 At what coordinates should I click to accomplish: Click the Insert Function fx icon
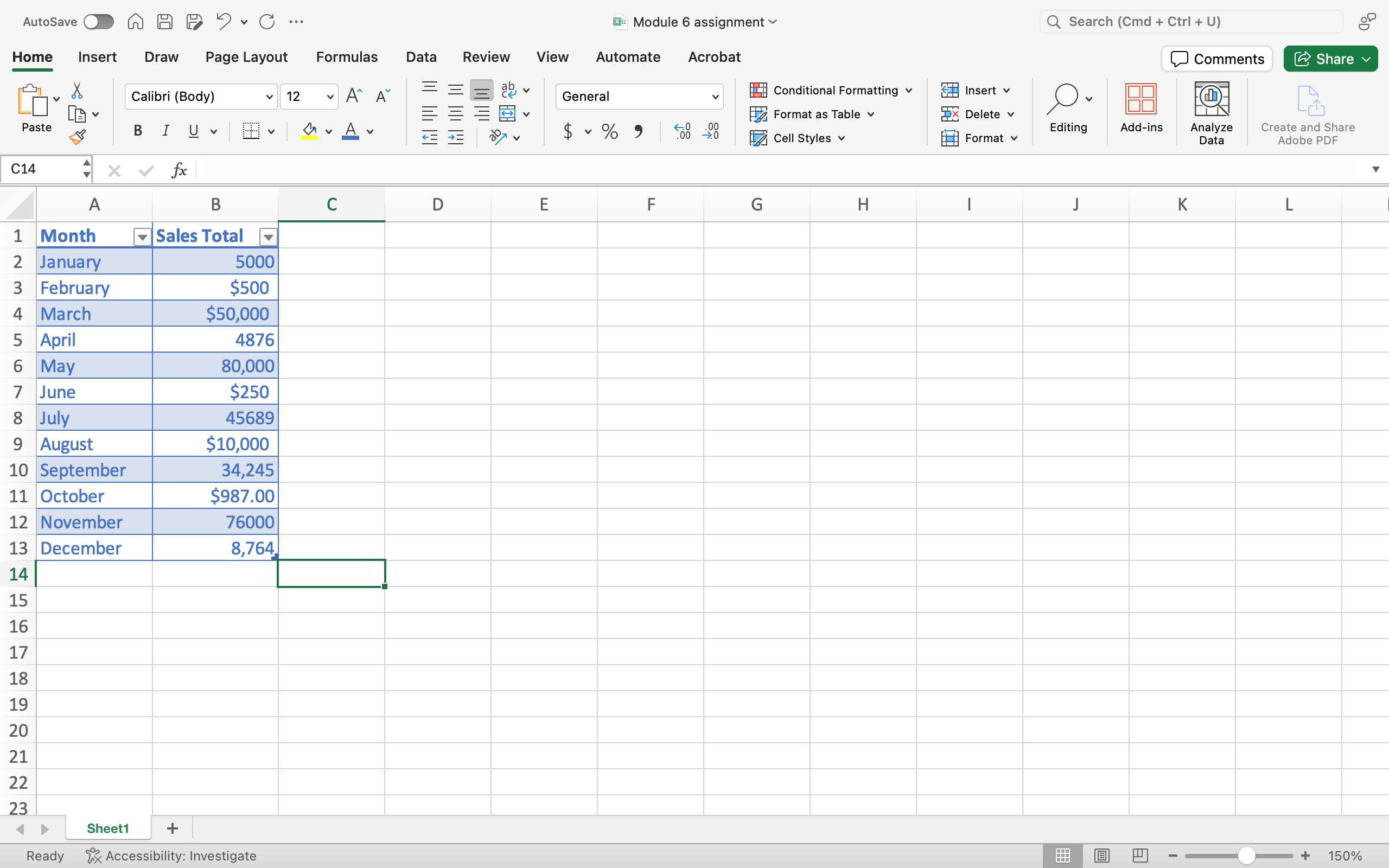pos(179,170)
